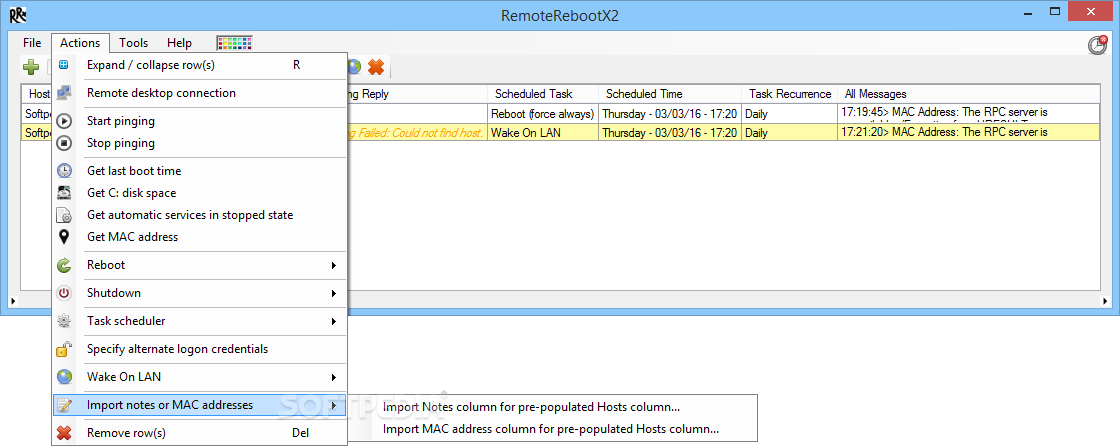The image size is (1120, 446).
Task: Select Get automatic services in stopped state
Action: coord(200,215)
